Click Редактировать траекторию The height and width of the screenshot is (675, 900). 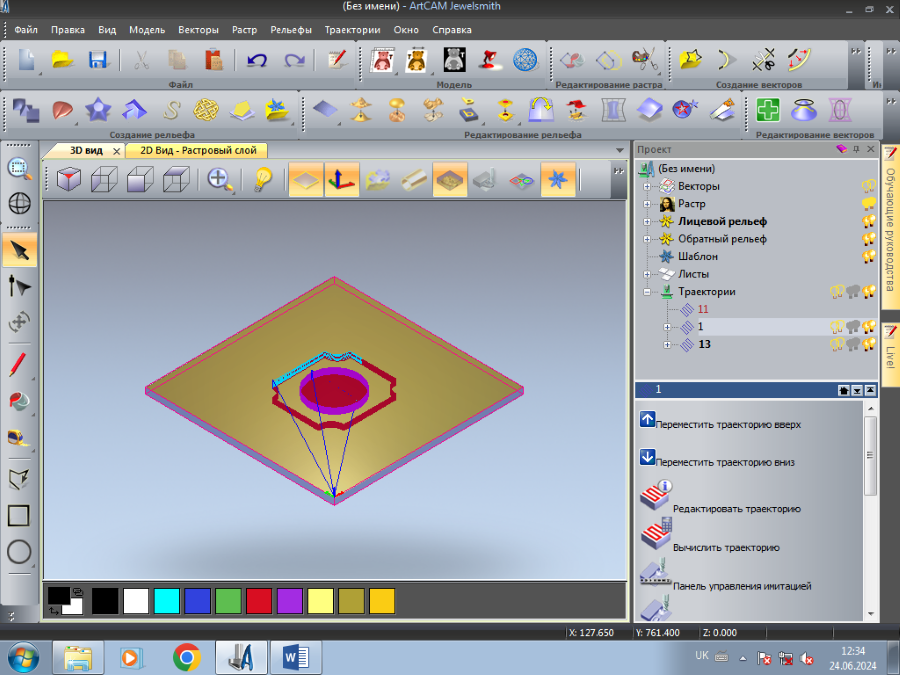(736, 508)
